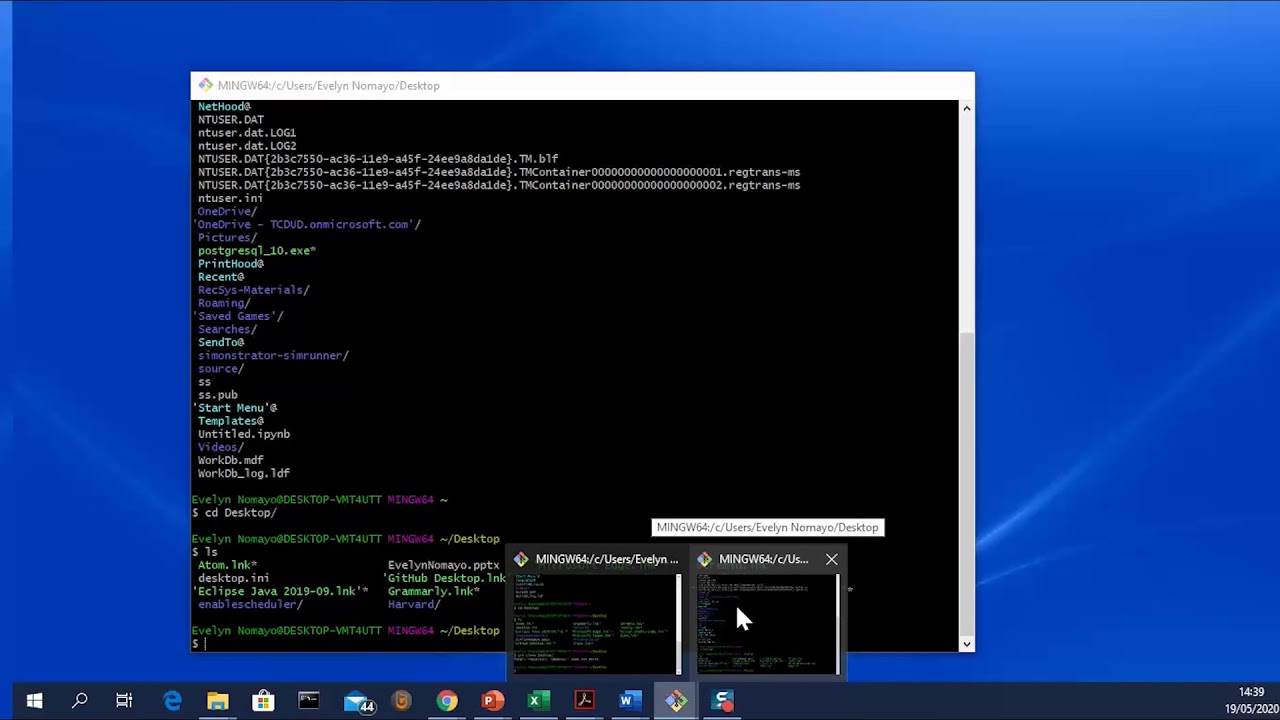Click 'ntuser.dat.LOG1' file entry

pos(247,132)
